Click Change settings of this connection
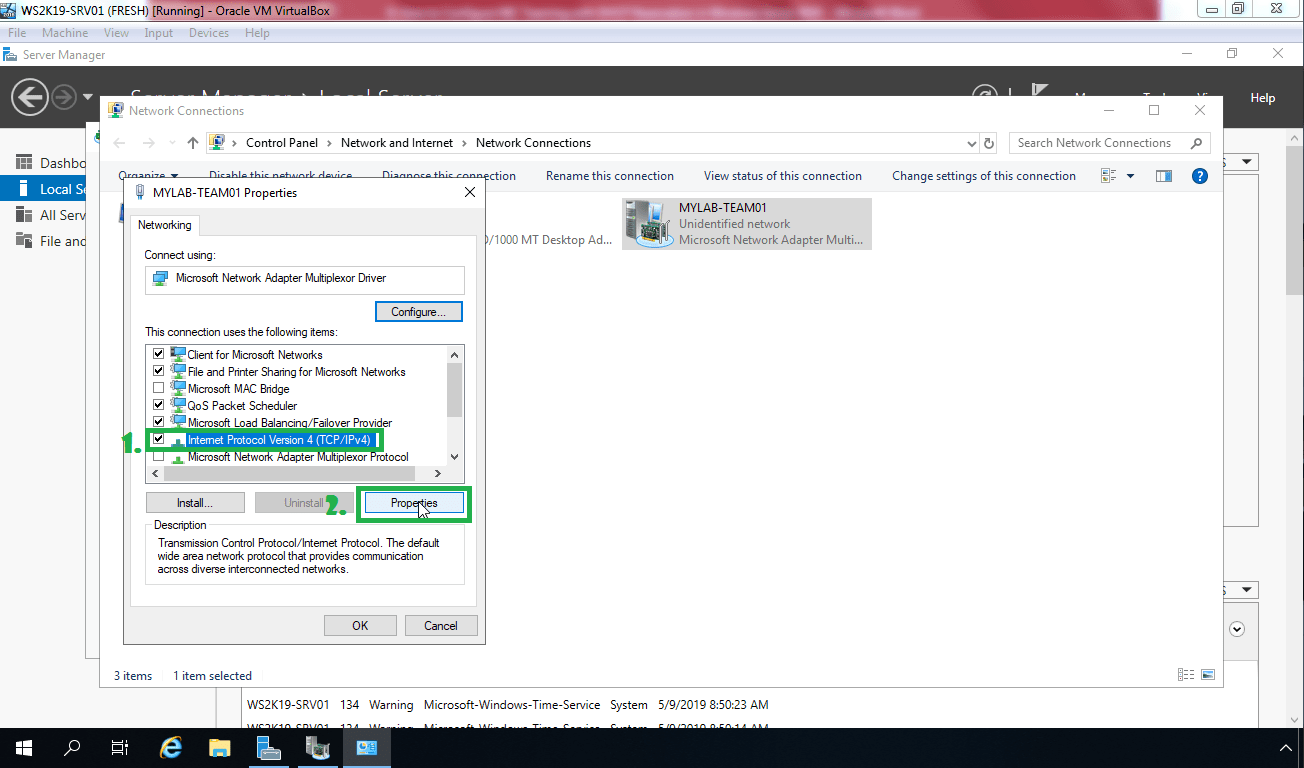Screen dimensions: 1304x768 click(984, 176)
